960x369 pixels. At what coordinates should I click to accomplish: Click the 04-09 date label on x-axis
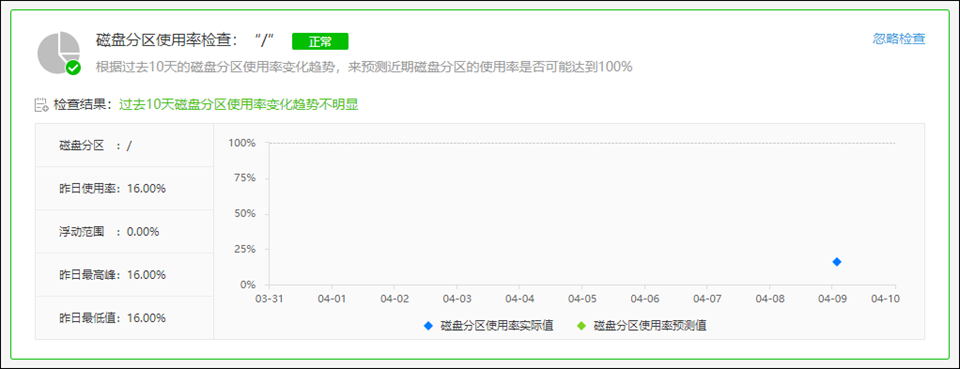pyautogui.click(x=831, y=299)
